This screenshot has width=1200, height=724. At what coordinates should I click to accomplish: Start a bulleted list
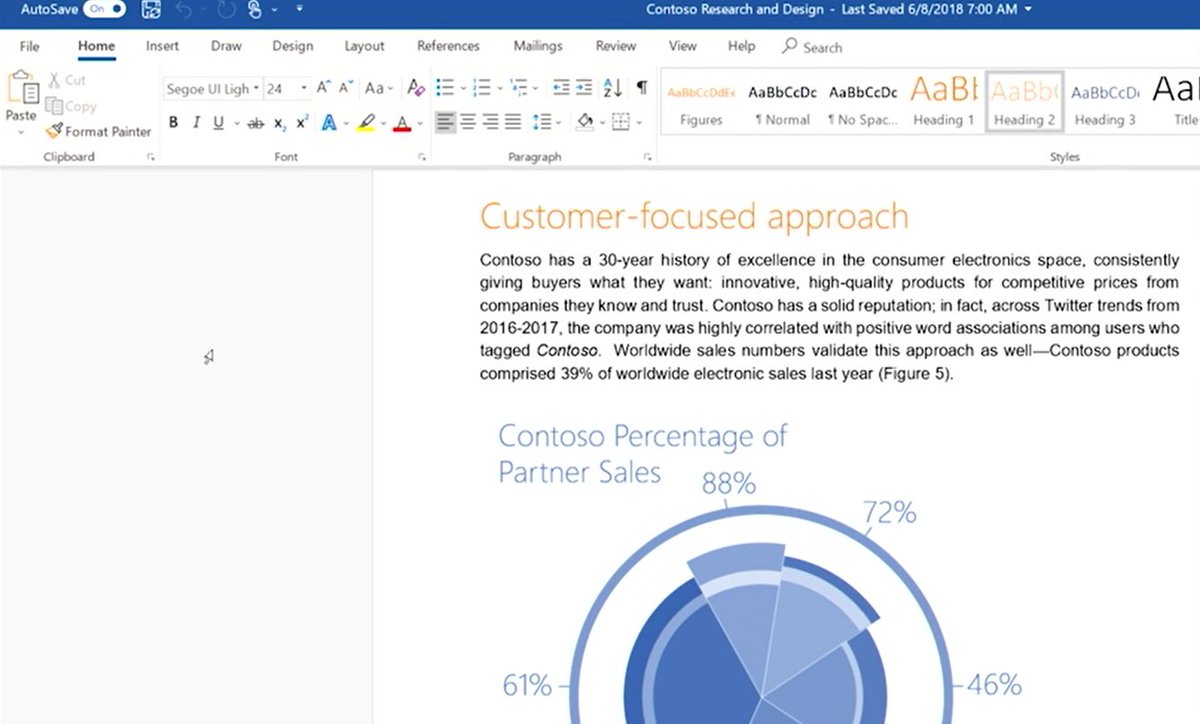click(445, 89)
